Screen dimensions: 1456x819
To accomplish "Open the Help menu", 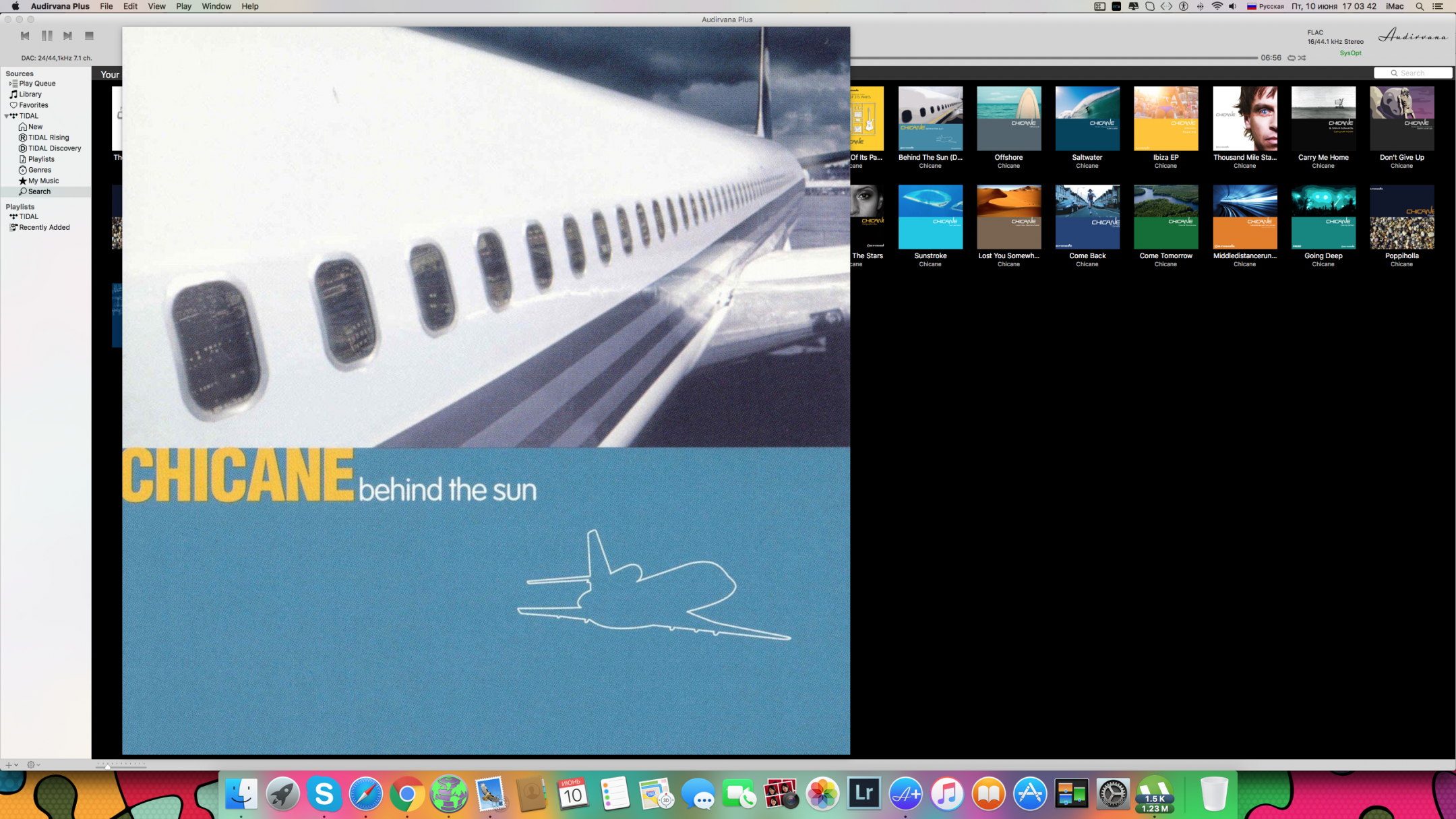I will coord(250,6).
